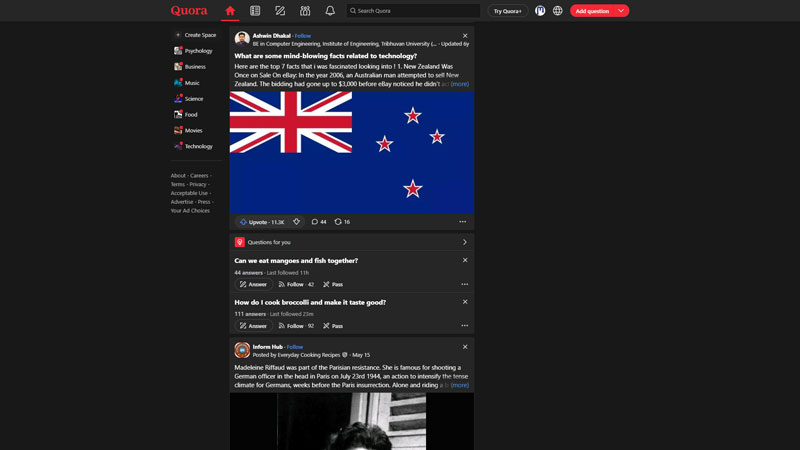Open the Quora home feed icon

pyautogui.click(x=230, y=11)
